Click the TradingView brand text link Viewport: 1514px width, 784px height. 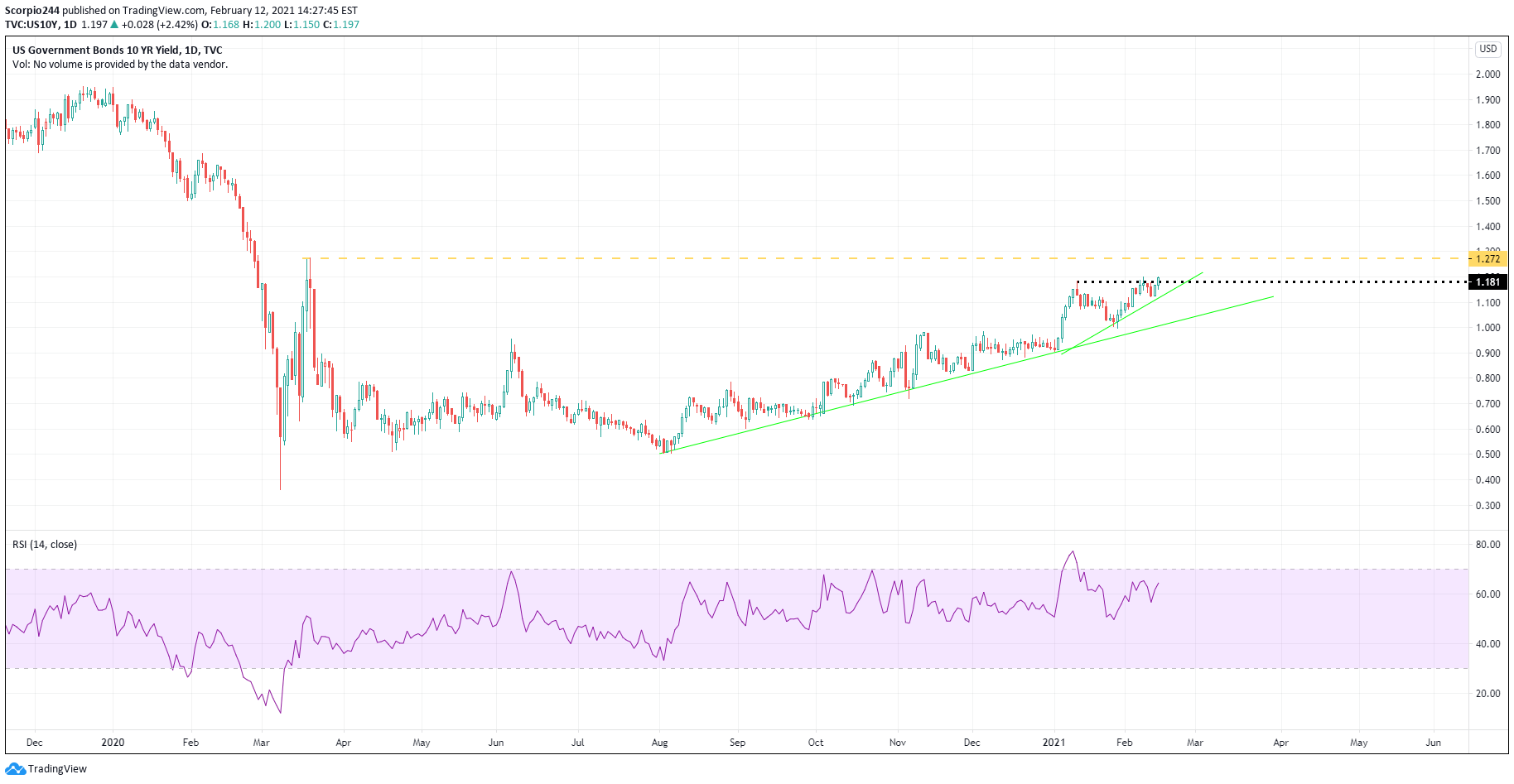[x=57, y=769]
